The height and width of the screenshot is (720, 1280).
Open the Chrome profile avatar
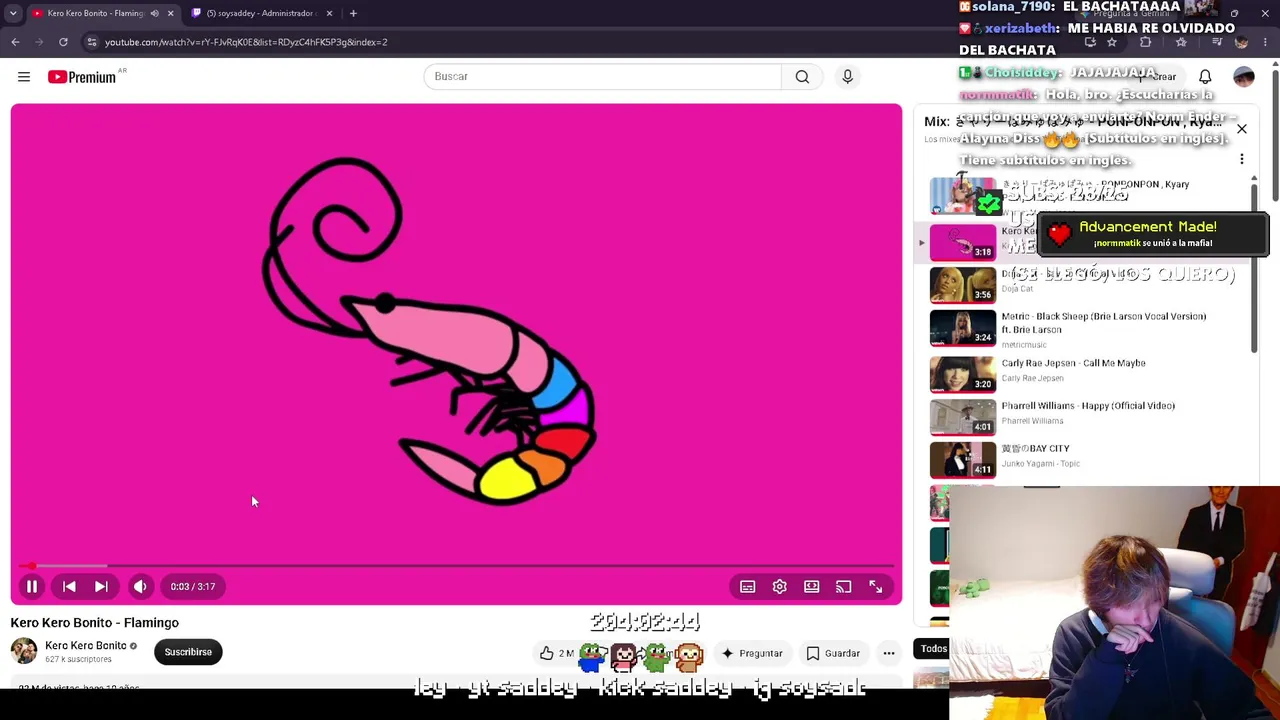[1241, 42]
